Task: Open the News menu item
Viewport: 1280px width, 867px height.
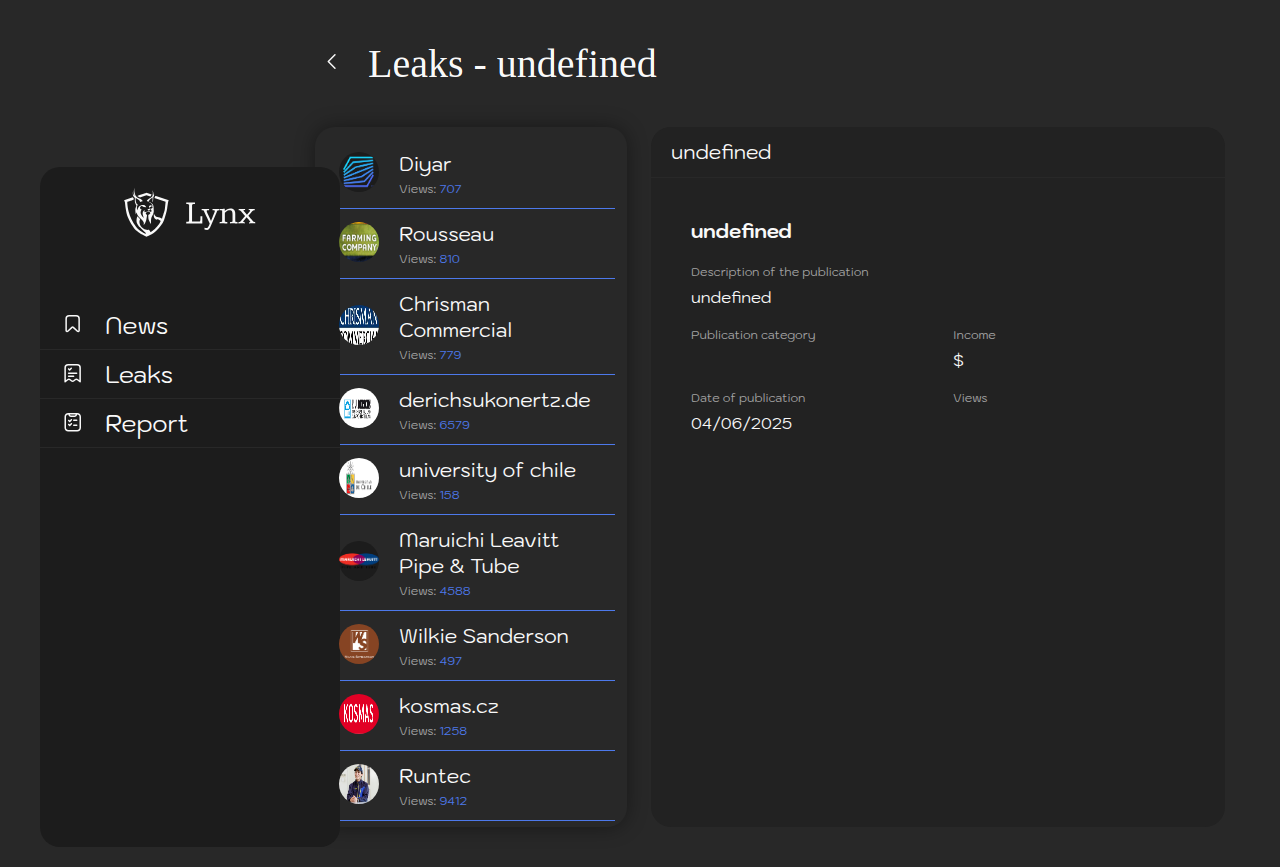Action: point(190,325)
